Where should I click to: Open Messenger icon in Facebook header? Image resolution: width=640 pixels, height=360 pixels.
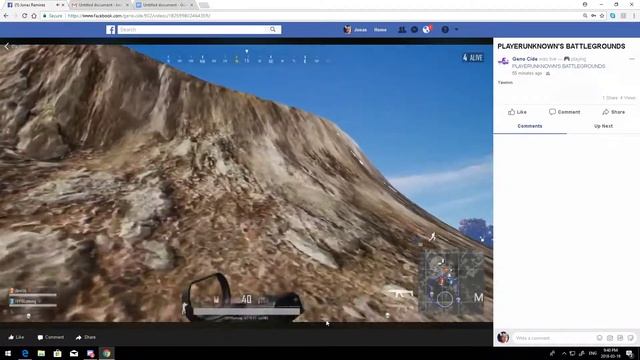(414, 30)
